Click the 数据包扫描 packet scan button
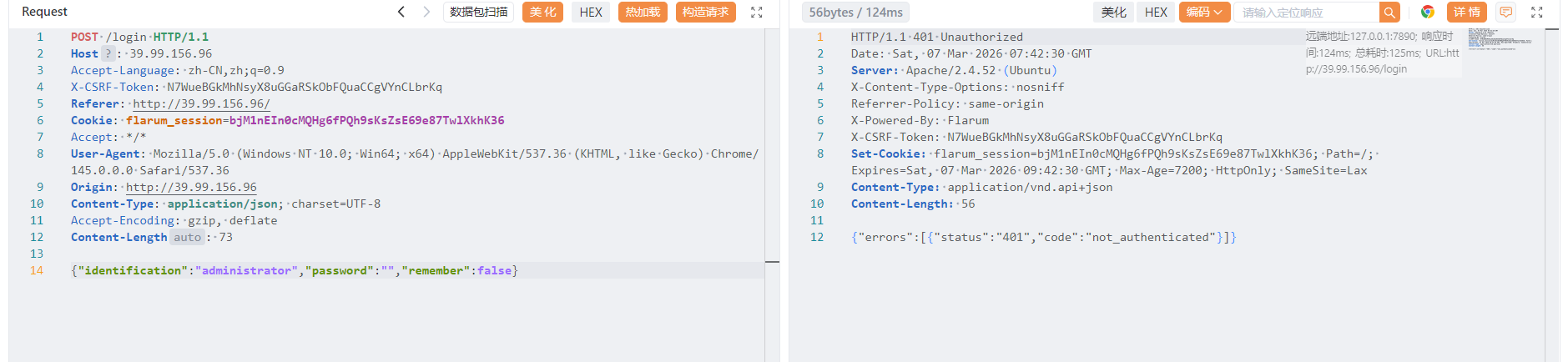 click(x=478, y=13)
